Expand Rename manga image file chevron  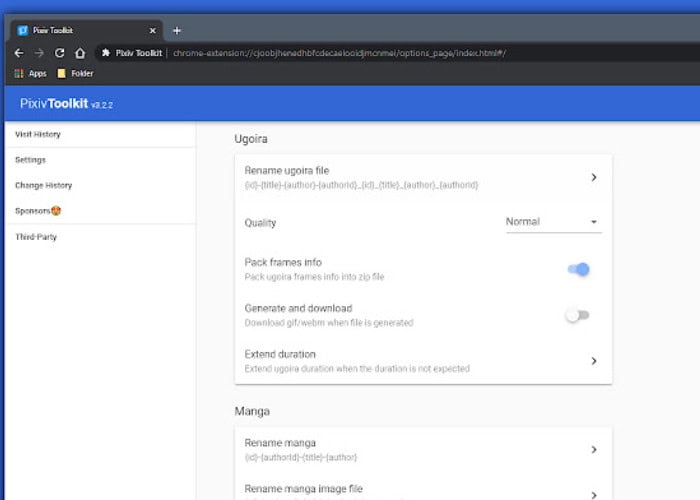(x=594, y=495)
